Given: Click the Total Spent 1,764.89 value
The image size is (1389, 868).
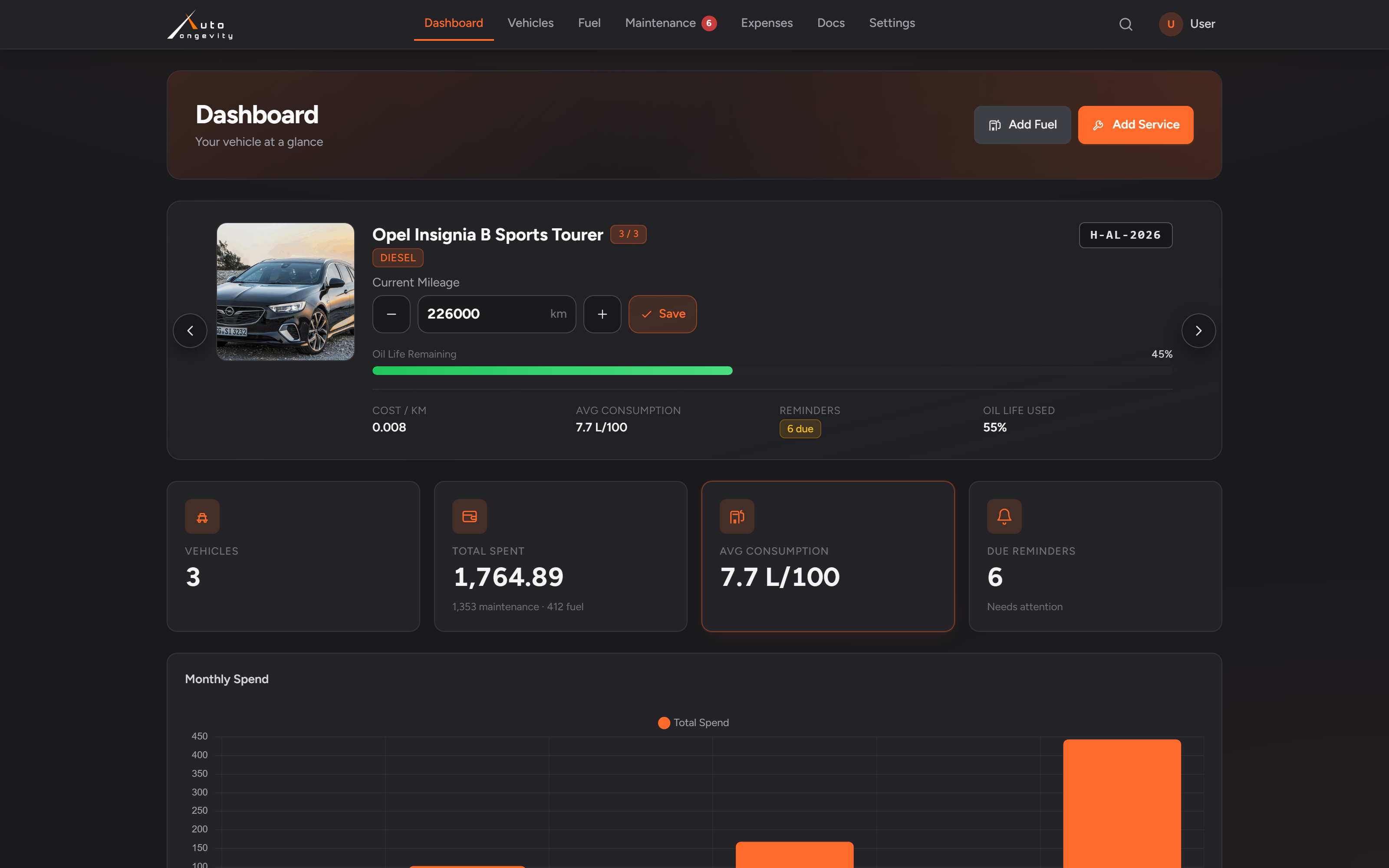Looking at the screenshot, I should [508, 577].
